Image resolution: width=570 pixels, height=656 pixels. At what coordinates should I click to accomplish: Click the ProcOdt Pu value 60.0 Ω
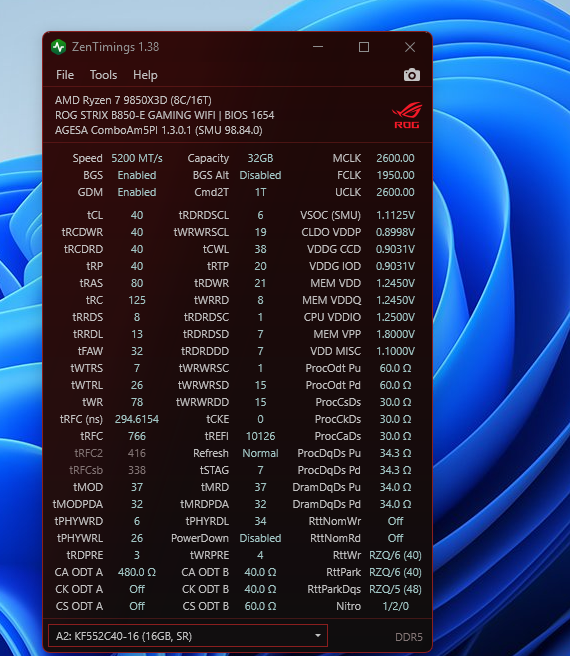pyautogui.click(x=395, y=368)
